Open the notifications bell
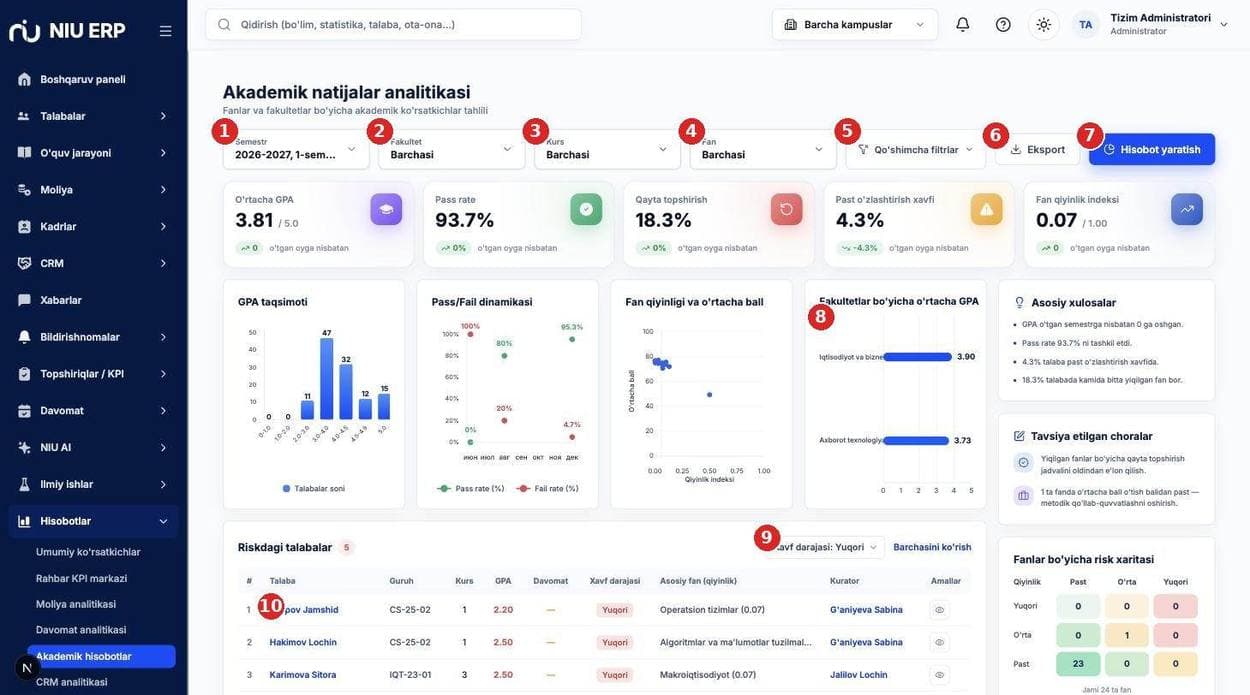 click(963, 24)
